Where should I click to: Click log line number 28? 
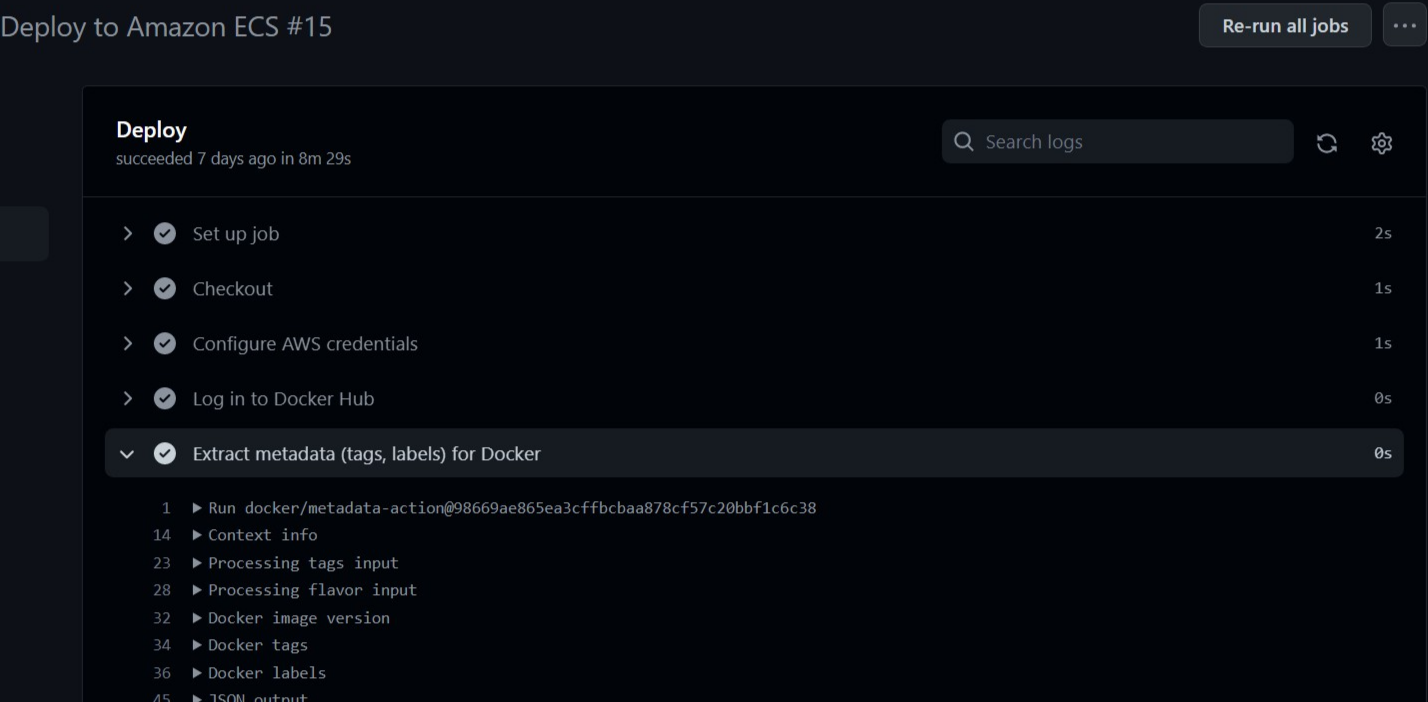pos(162,590)
